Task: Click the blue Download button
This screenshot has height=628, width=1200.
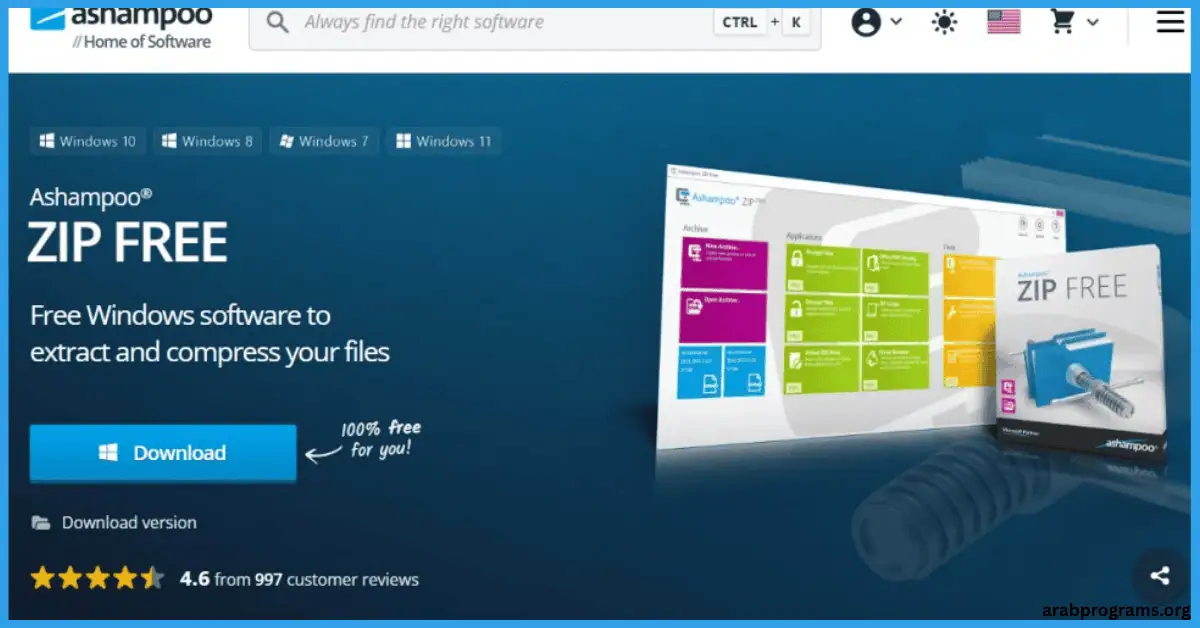Action: click(163, 453)
